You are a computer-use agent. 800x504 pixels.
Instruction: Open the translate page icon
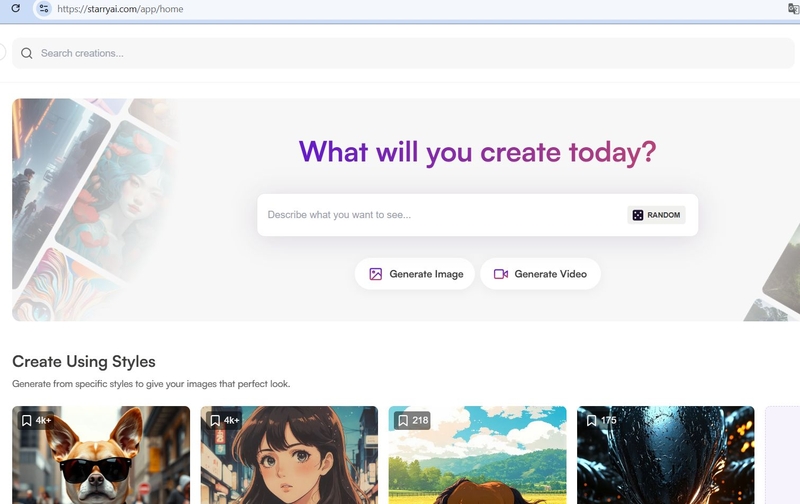click(x=793, y=9)
